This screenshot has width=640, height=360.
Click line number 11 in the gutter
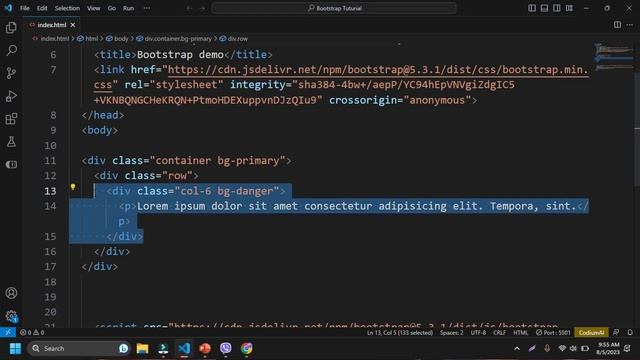(50, 160)
